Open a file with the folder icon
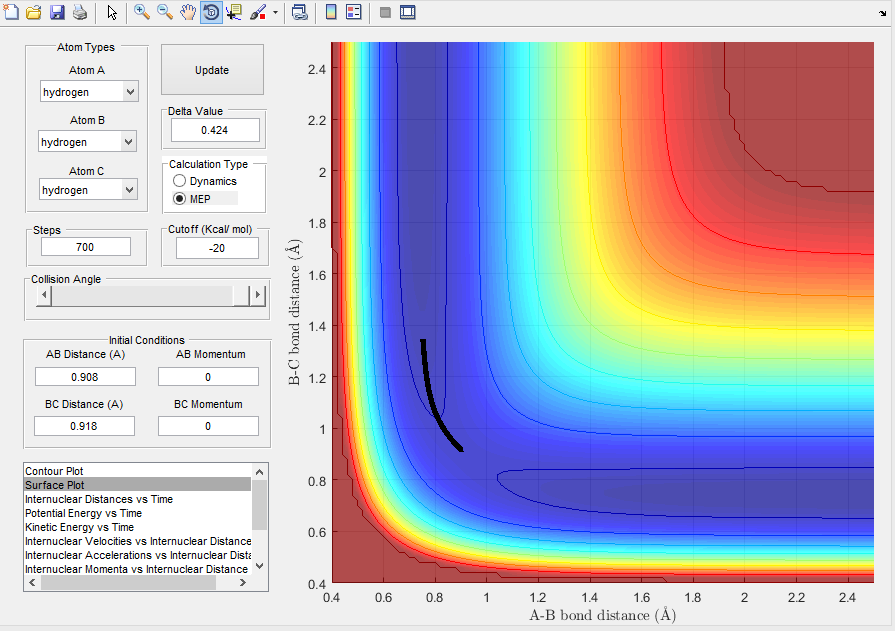Viewport: 895px width, 631px height. pyautogui.click(x=34, y=13)
